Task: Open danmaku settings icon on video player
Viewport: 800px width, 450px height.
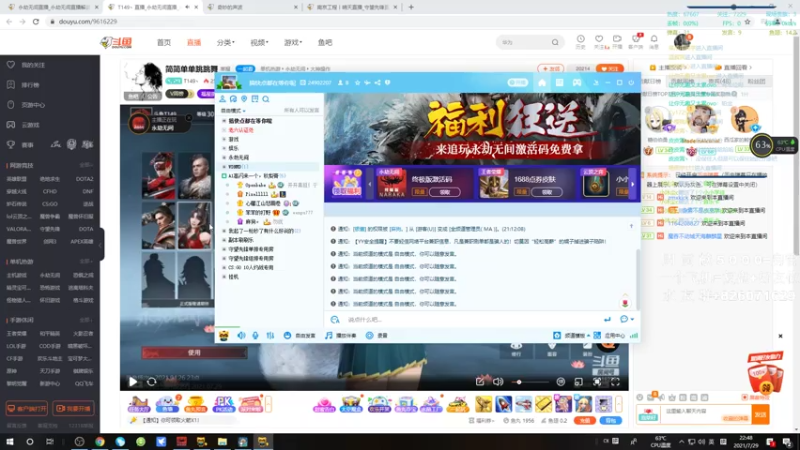Action: (x=561, y=382)
